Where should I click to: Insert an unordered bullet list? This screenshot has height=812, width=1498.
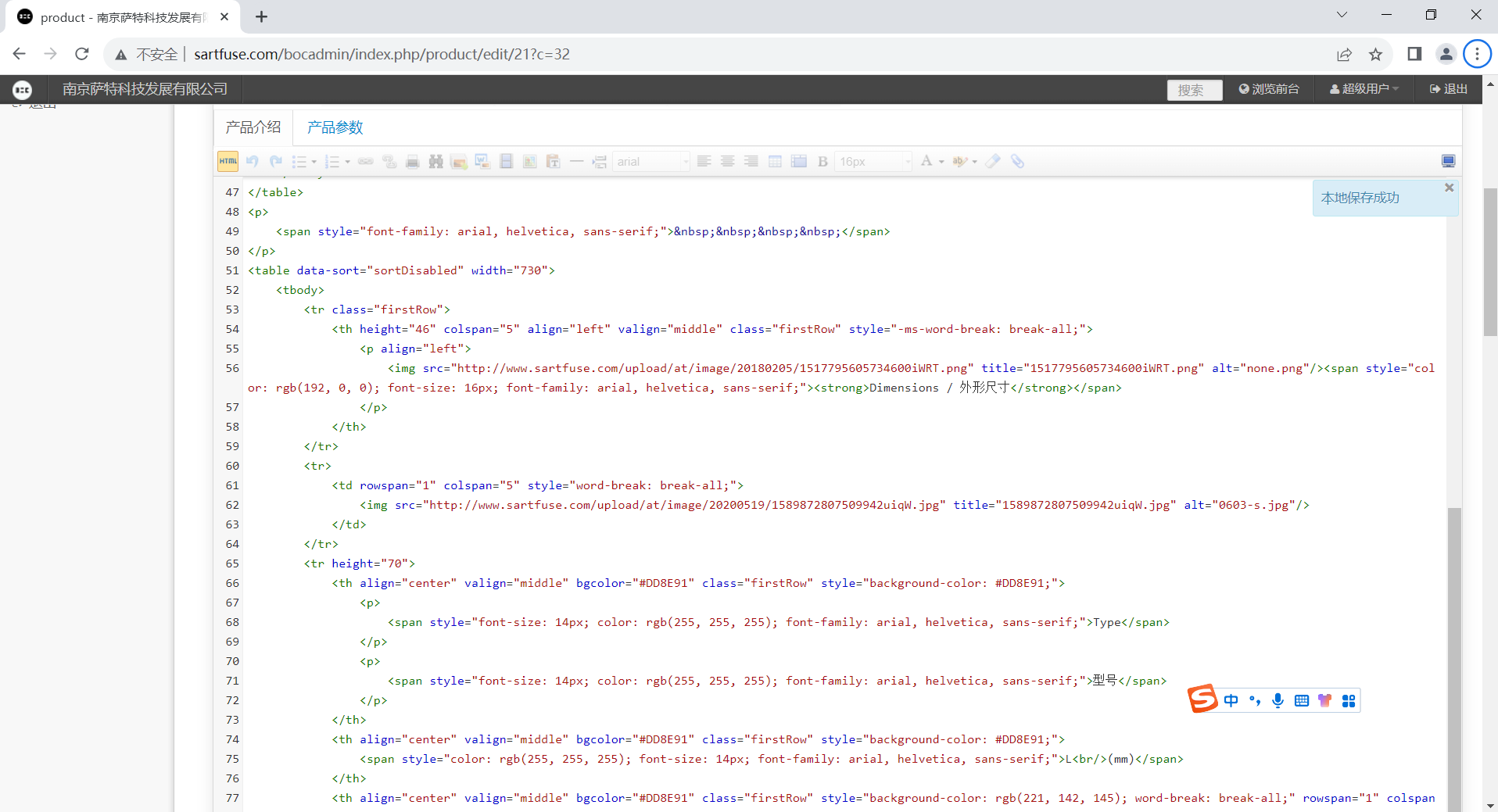pos(299,161)
